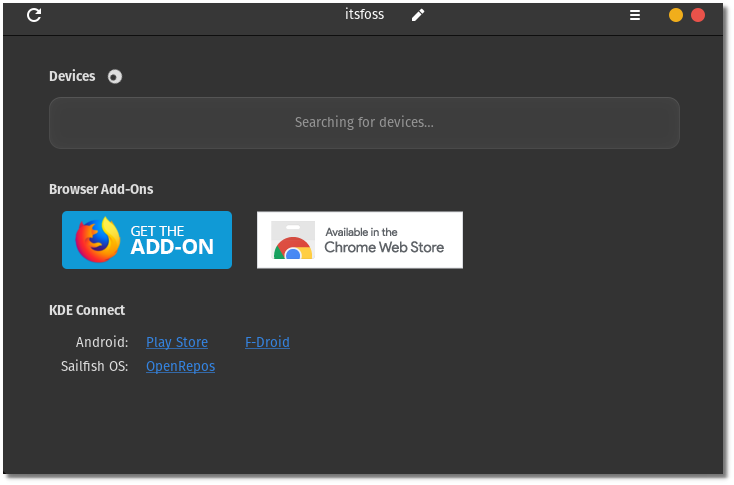Image resolution: width=734 pixels, height=485 pixels.
Task: Follow the F-Droid link
Action: (267, 342)
